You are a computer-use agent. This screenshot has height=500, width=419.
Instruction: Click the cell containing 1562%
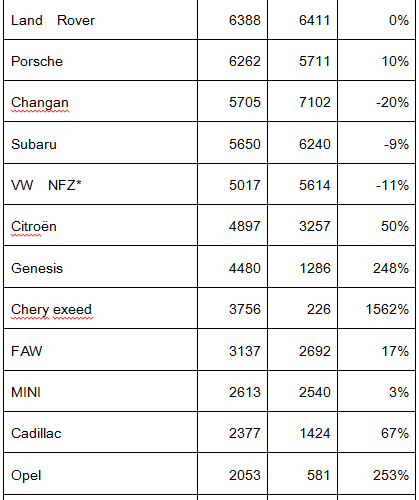point(376,308)
